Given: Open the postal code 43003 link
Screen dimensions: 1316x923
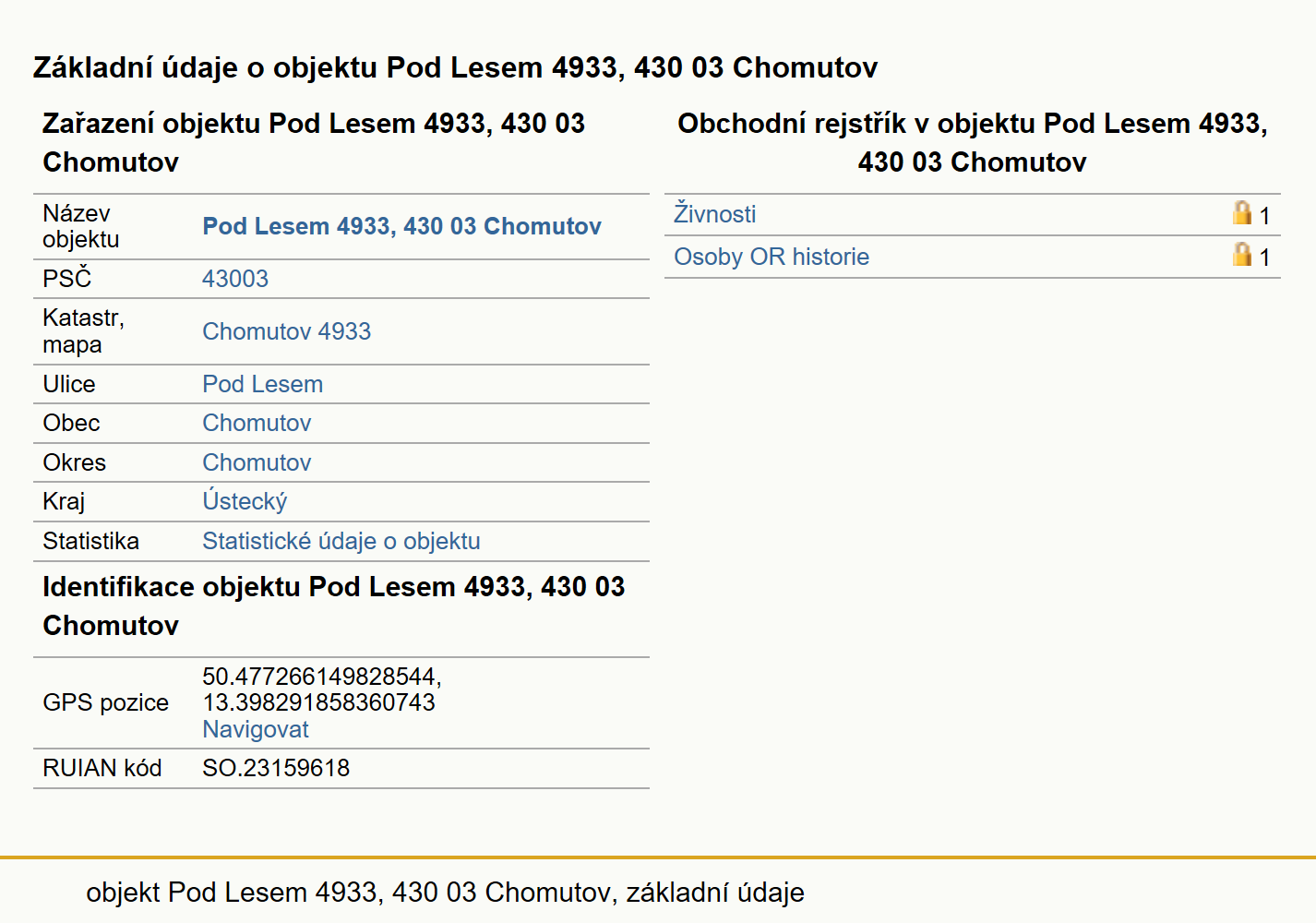Looking at the screenshot, I should [x=235, y=279].
